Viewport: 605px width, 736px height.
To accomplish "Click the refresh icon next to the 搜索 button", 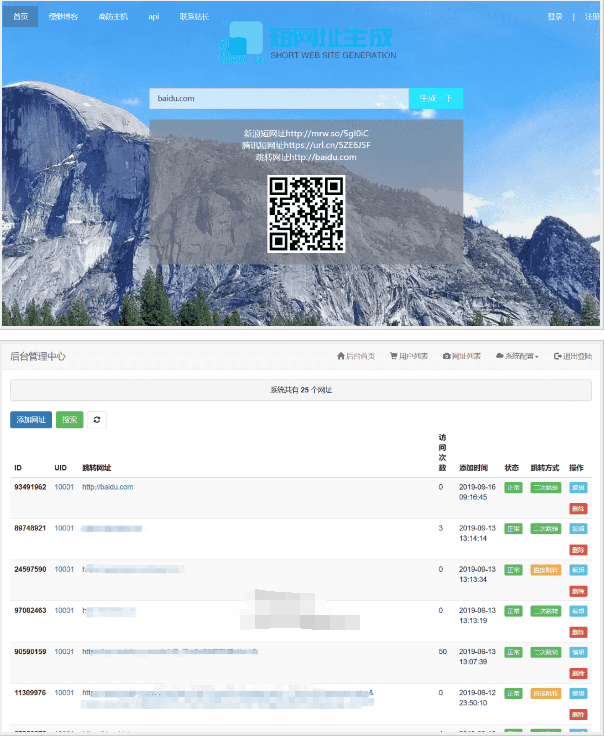I will (x=97, y=420).
